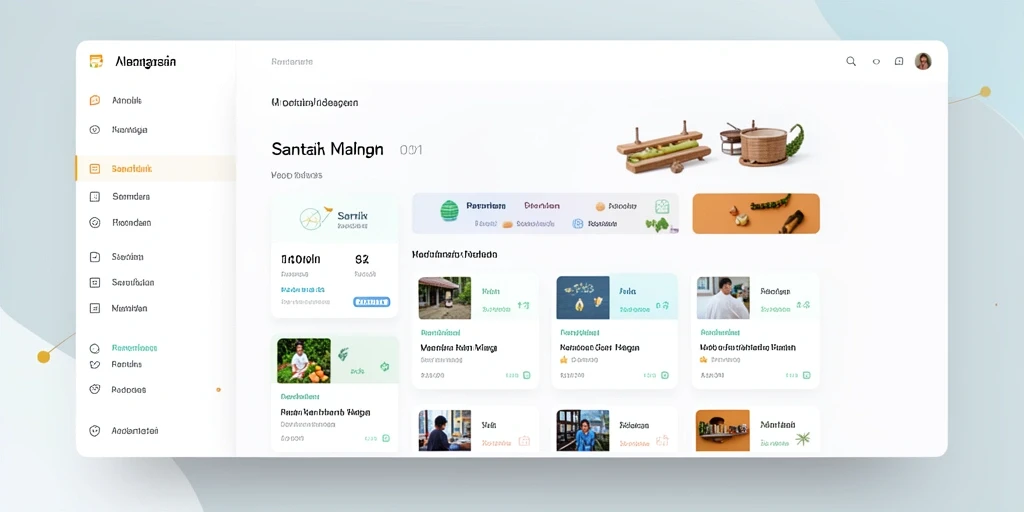Click the orange dot indicator in sidebar
Screen dimensions: 1024x512
click(x=218, y=390)
